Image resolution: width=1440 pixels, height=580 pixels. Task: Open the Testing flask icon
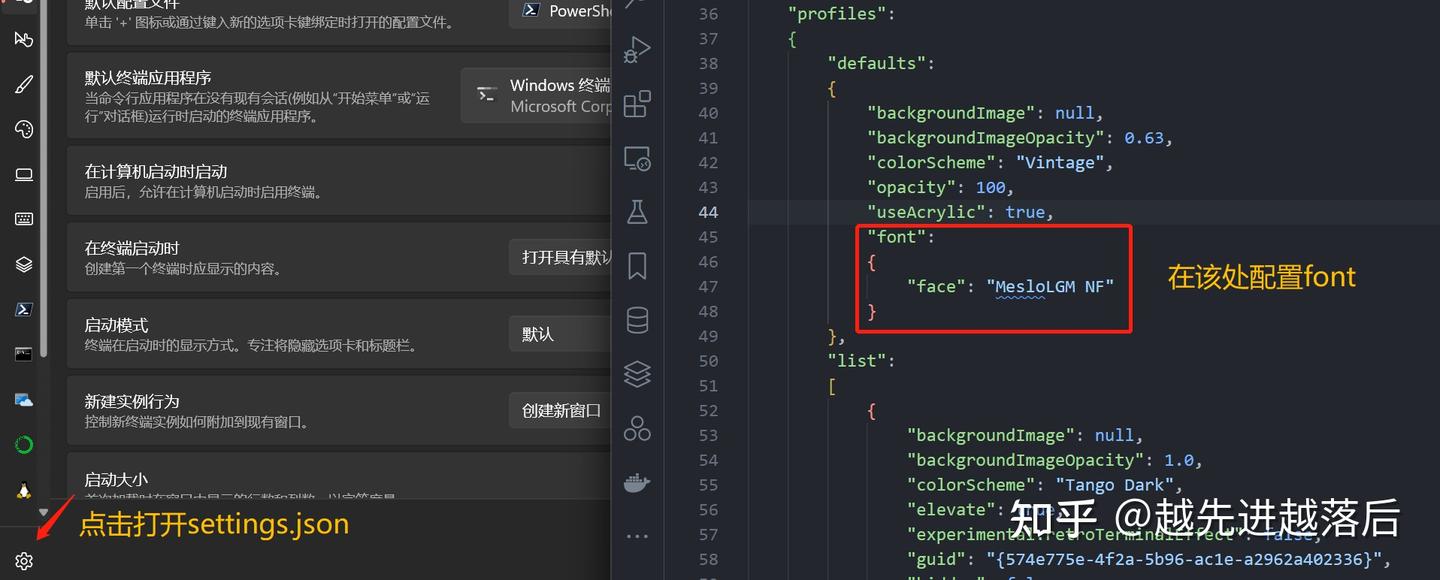[637, 212]
